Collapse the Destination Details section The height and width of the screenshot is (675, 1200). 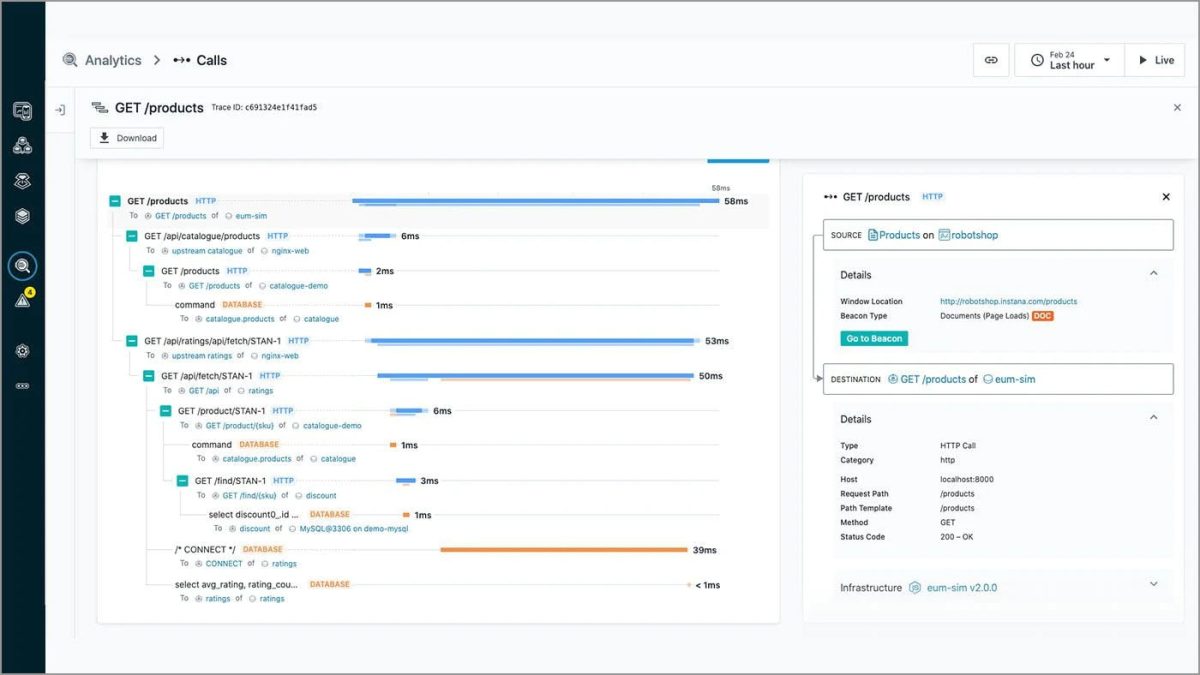coord(1154,418)
